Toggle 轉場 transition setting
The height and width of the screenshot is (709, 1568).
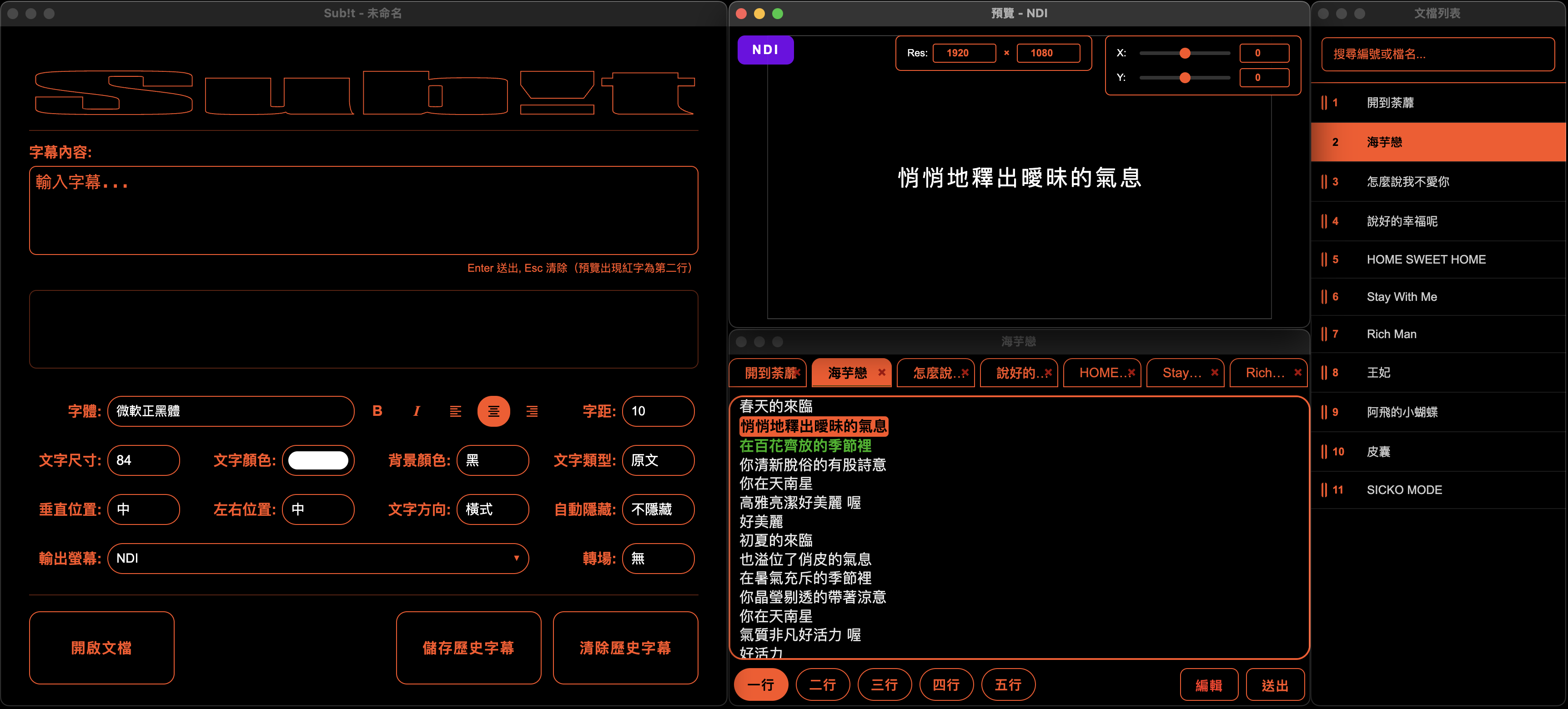pos(658,558)
